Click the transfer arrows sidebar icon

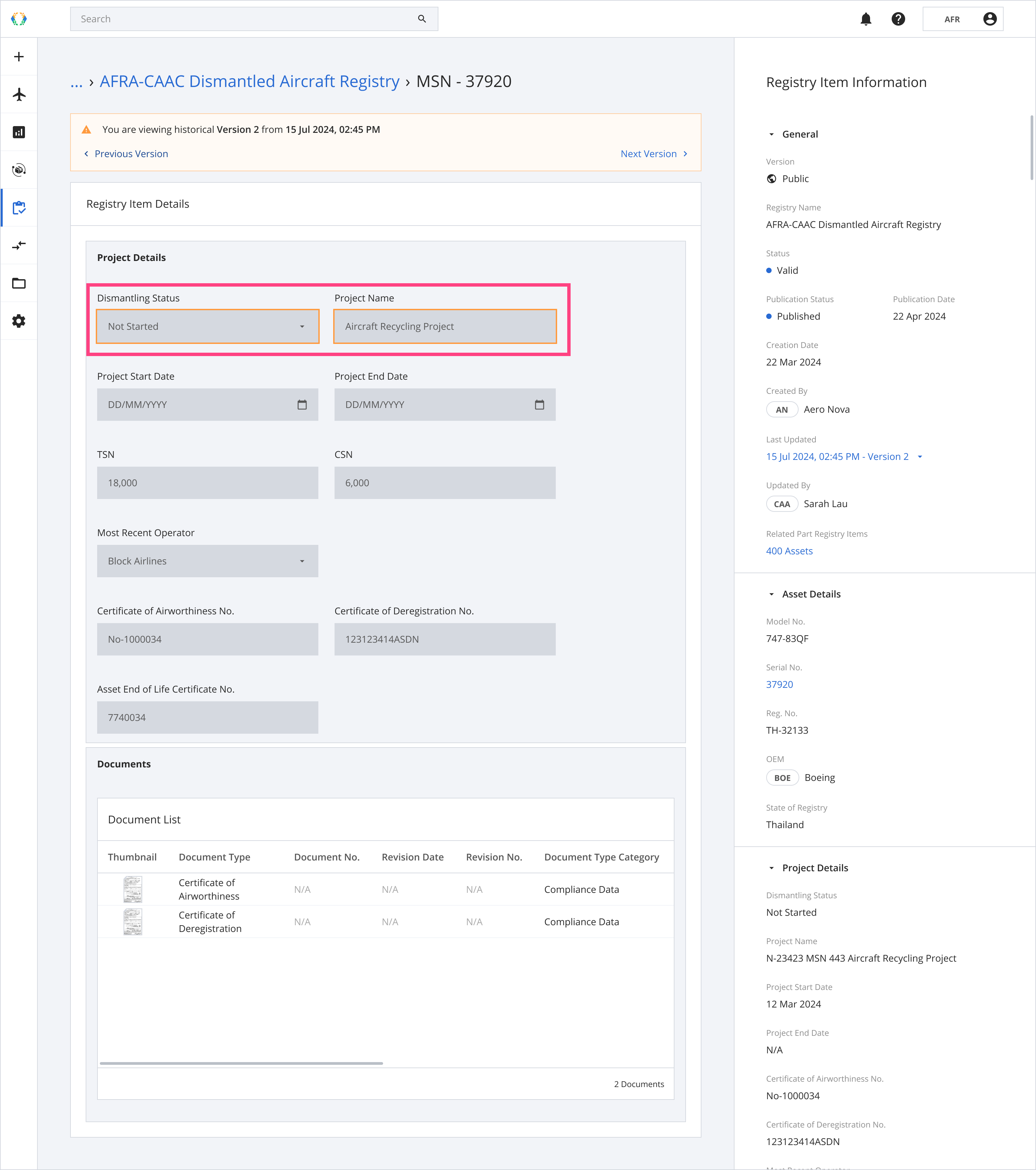click(x=19, y=245)
